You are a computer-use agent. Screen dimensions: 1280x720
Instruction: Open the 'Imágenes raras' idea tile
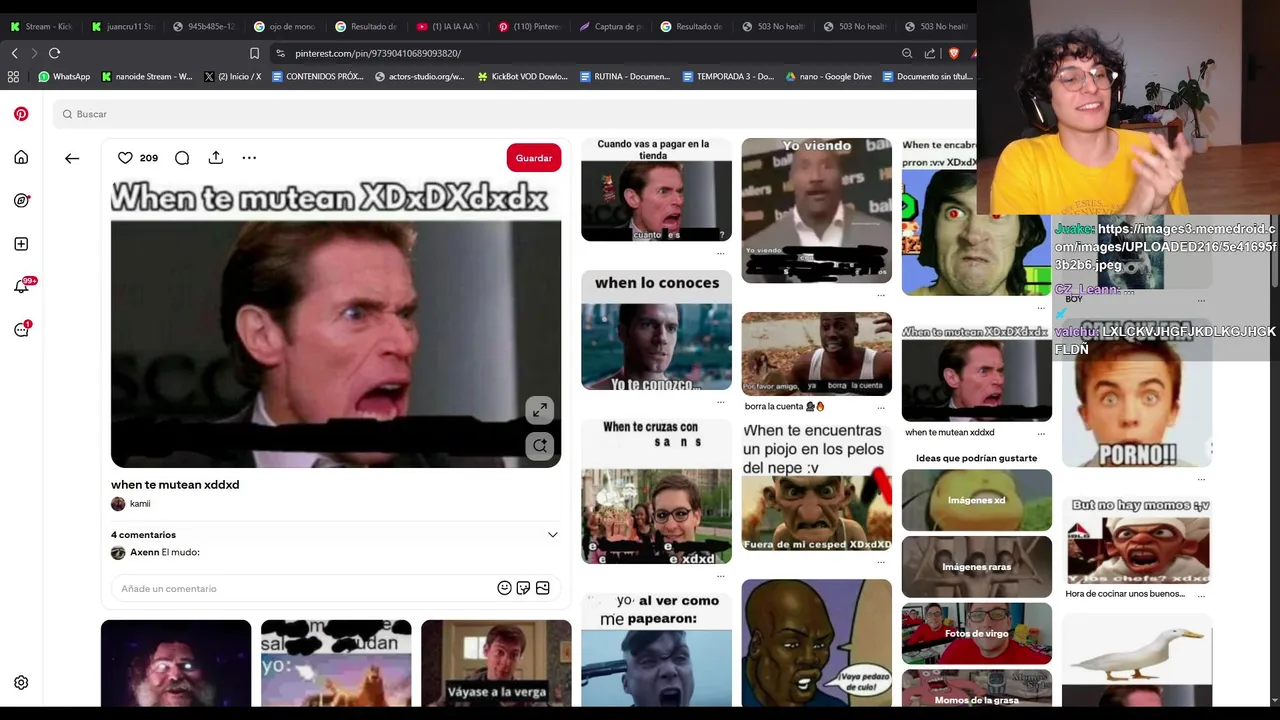976,567
